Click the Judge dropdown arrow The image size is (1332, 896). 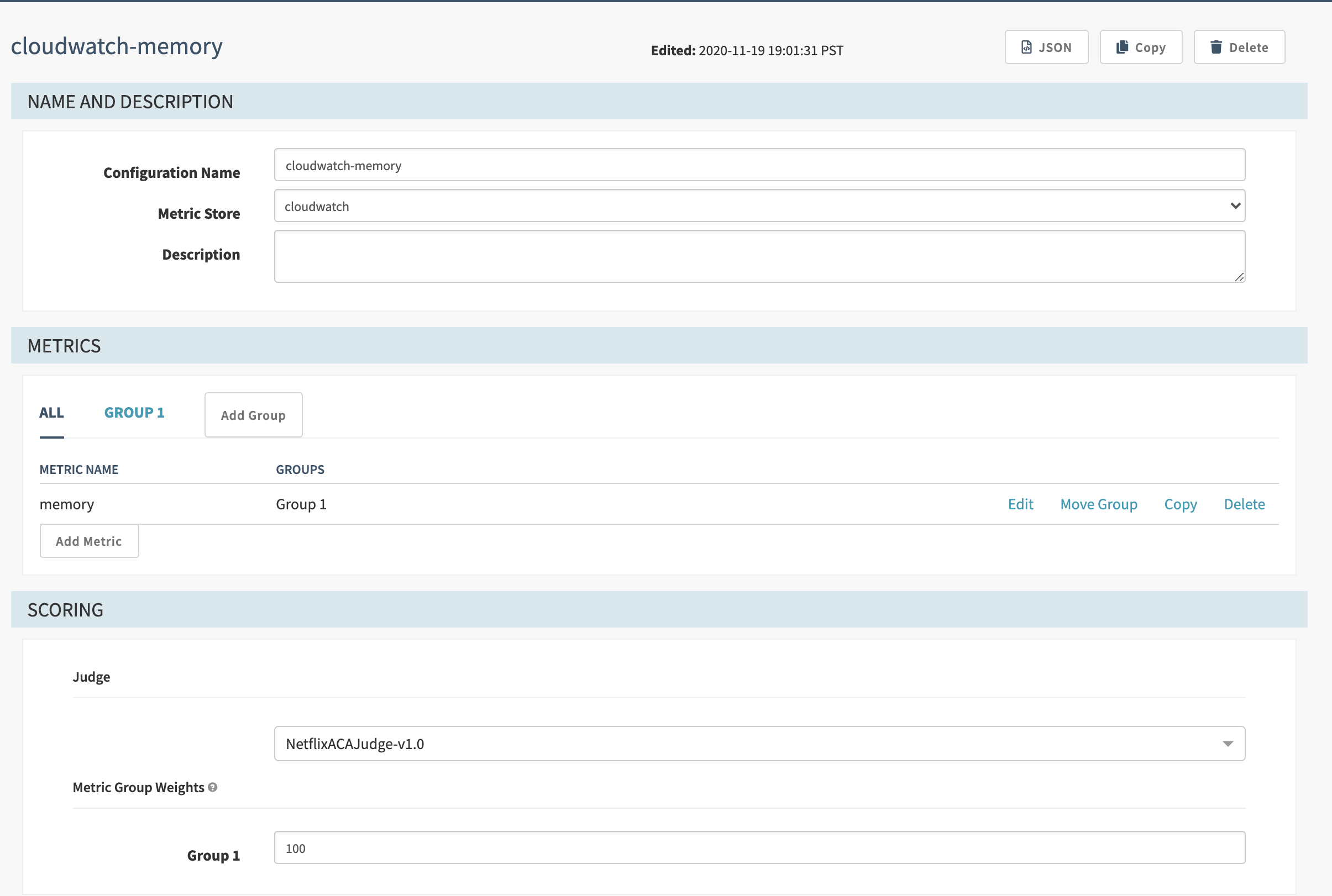[1228, 744]
